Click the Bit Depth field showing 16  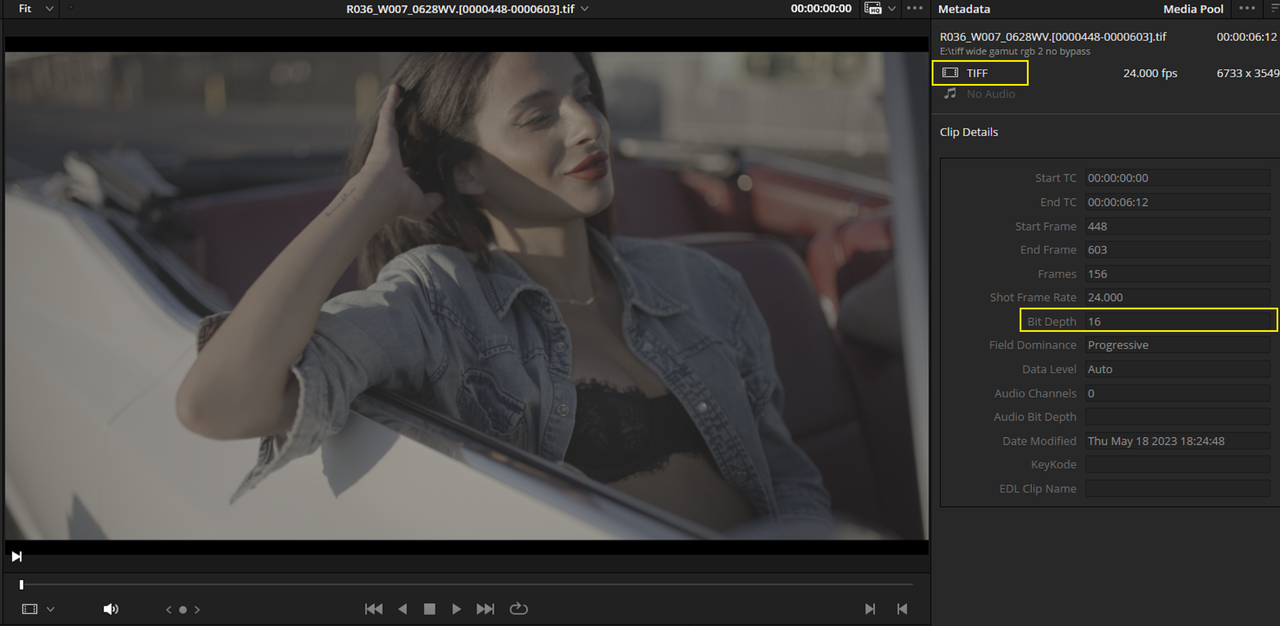[1177, 322]
